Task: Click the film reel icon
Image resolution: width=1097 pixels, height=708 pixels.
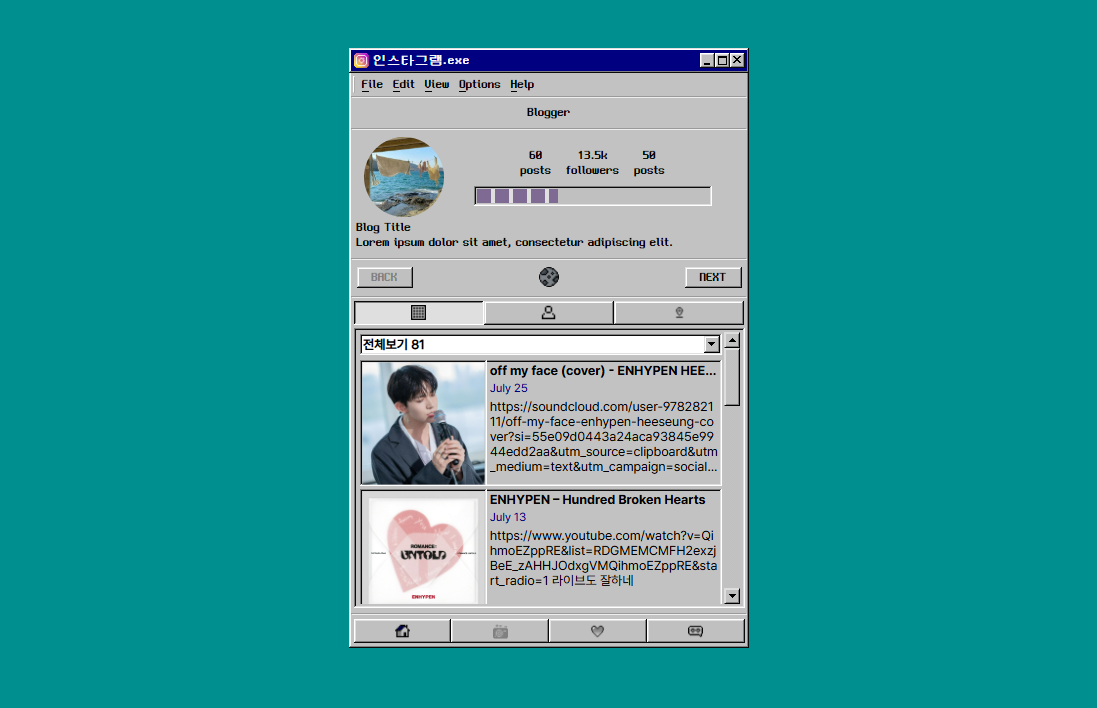Action: [x=549, y=277]
